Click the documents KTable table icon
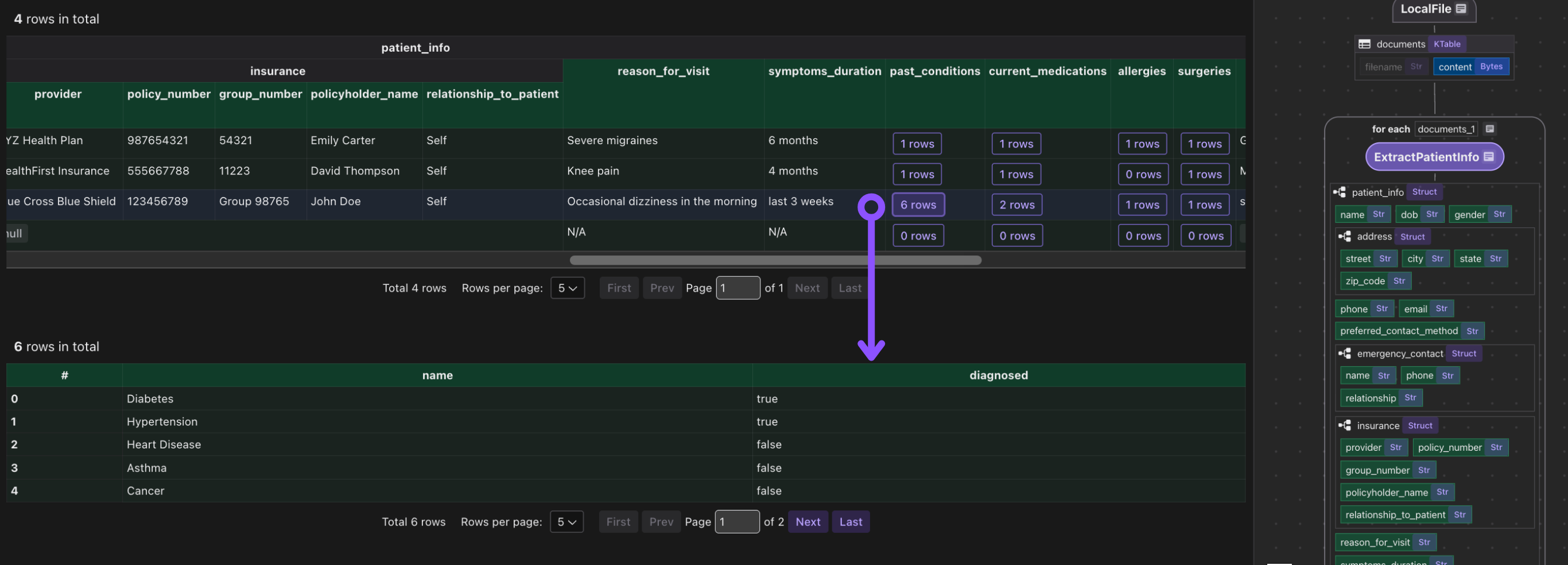1568x565 pixels. 1365,44
